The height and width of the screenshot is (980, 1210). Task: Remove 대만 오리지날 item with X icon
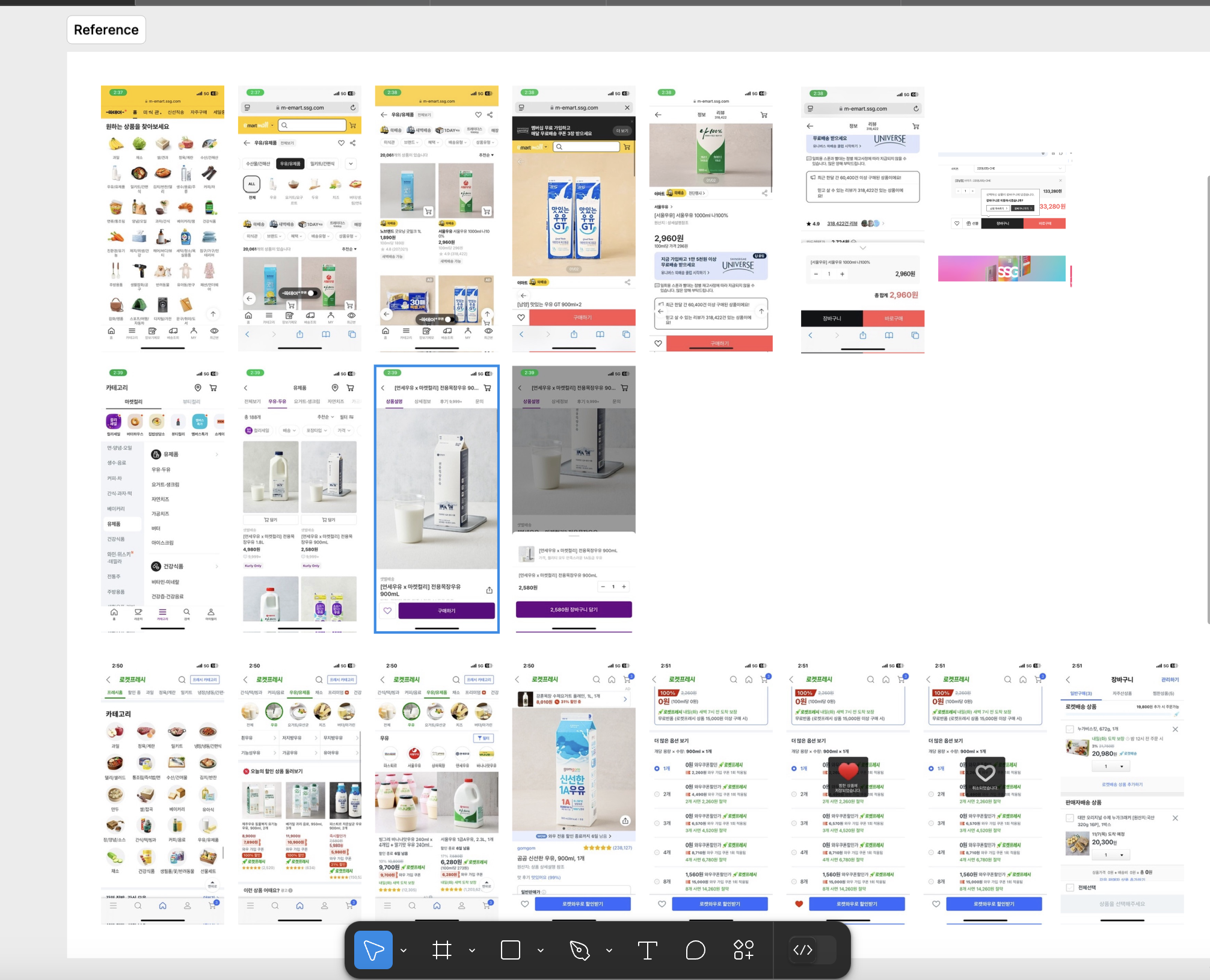coord(1175,818)
